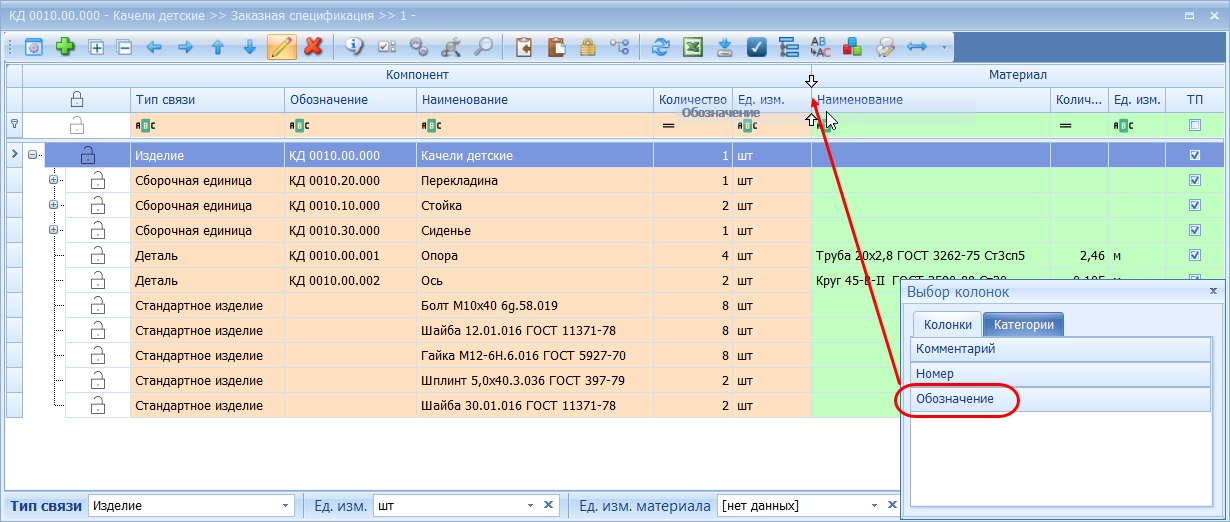Image resolution: width=1230 pixels, height=522 pixels.
Task: Select the Болт М10х40 6g.58.019 cell
Action: pyautogui.click(x=535, y=305)
